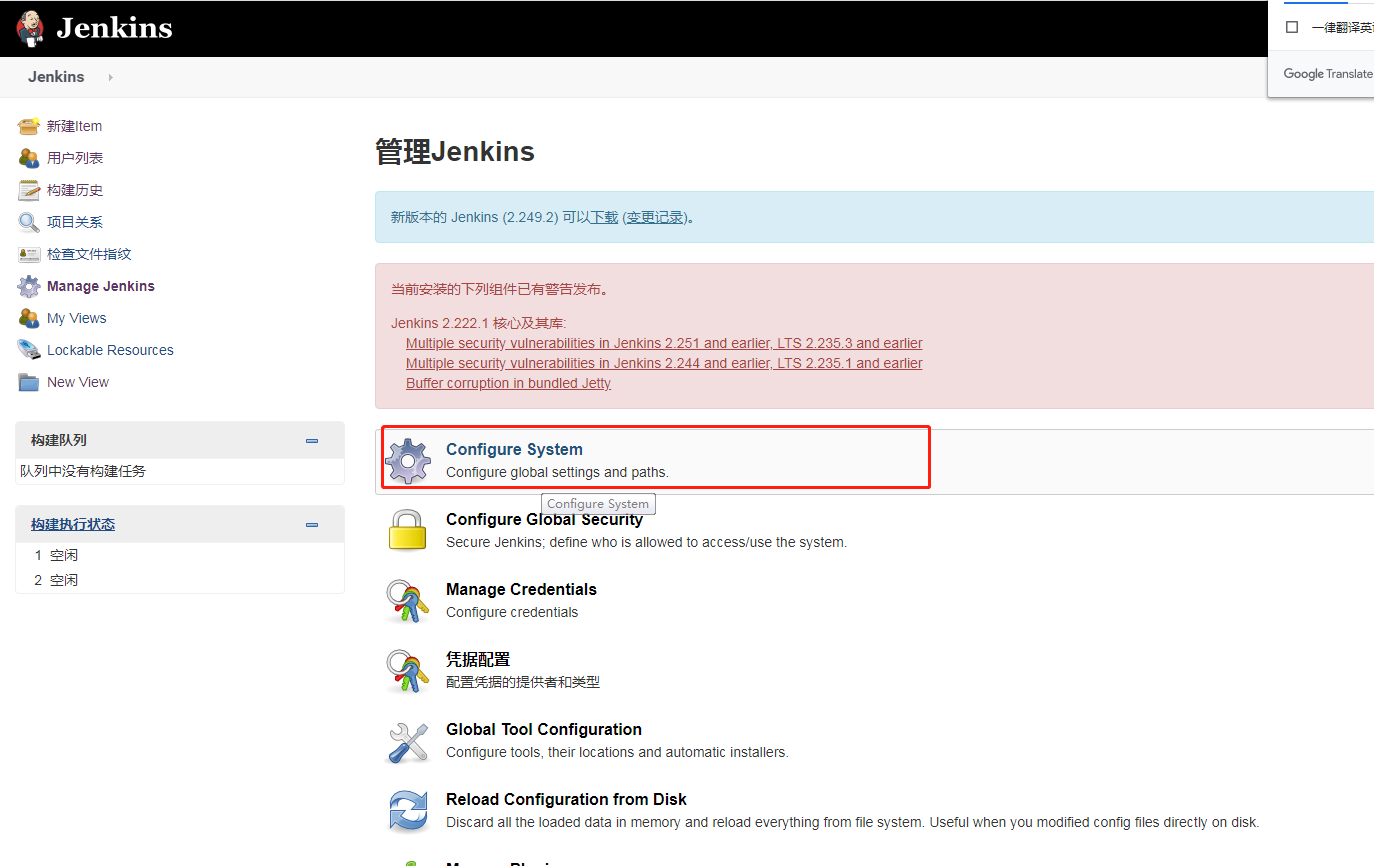Image resolution: width=1374 pixels, height=866 pixels.
Task: Click the 管理Jenkins page heading
Action: 455,152
